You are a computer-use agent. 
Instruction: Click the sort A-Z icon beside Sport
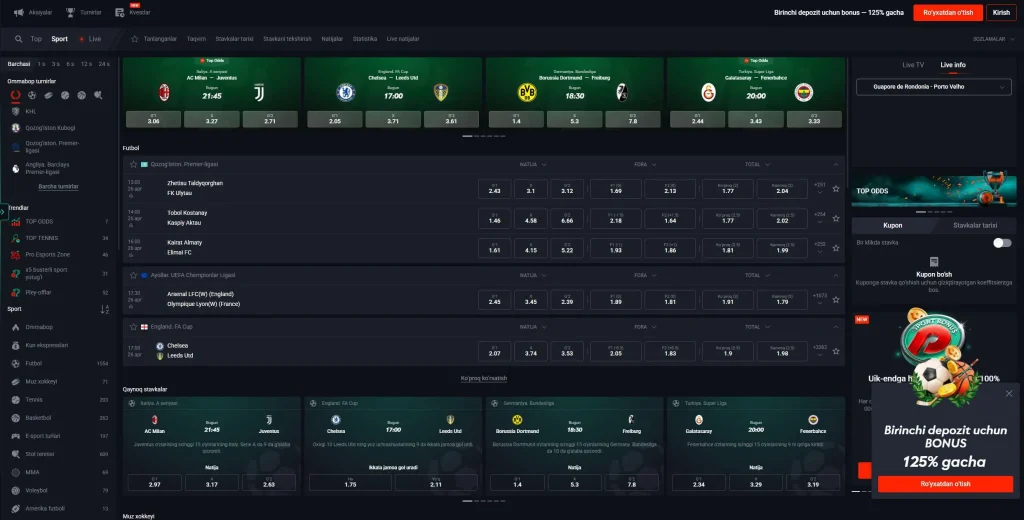tap(104, 310)
